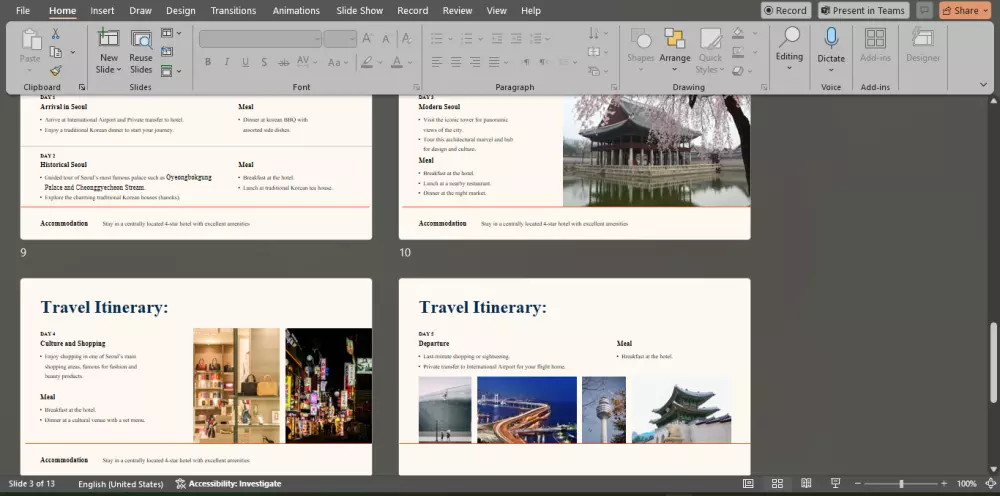
Task: Open the Reuse Slides pane
Action: pyautogui.click(x=141, y=51)
